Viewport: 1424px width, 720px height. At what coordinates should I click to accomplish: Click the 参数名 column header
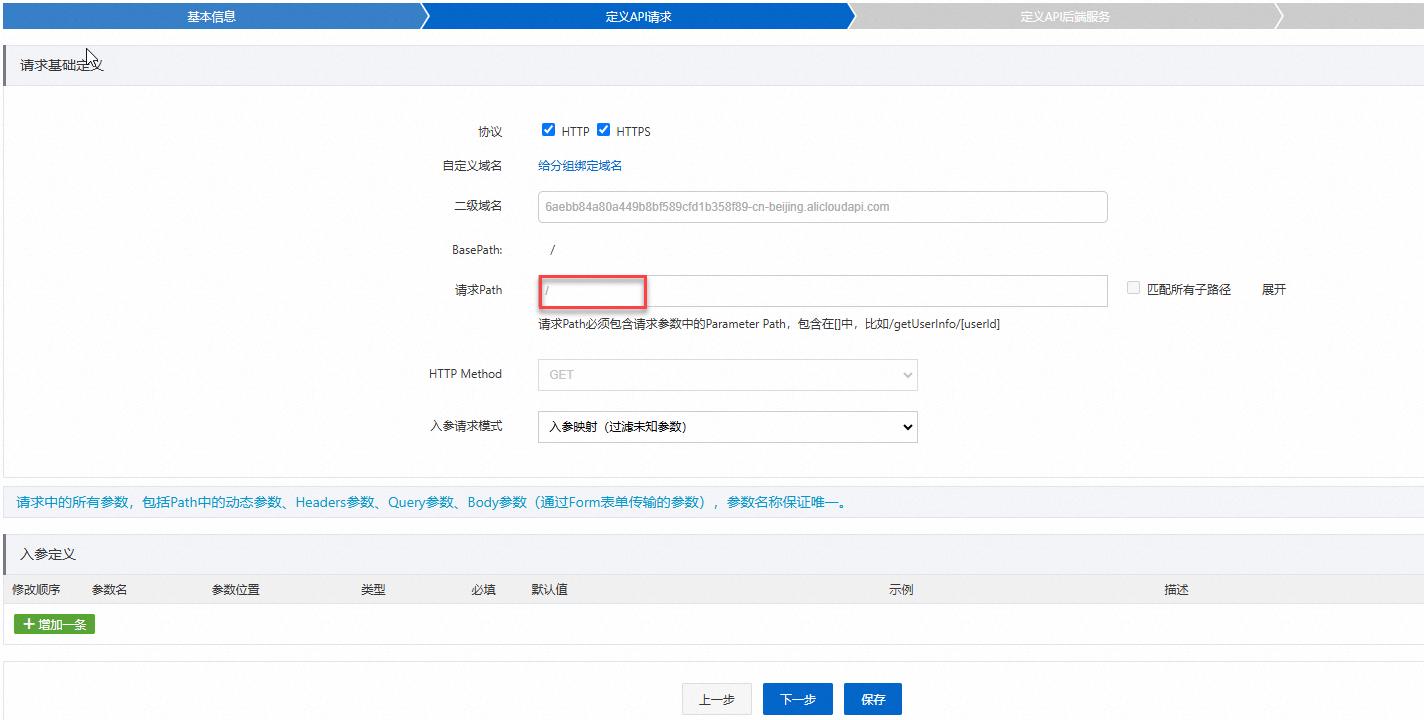[109, 590]
